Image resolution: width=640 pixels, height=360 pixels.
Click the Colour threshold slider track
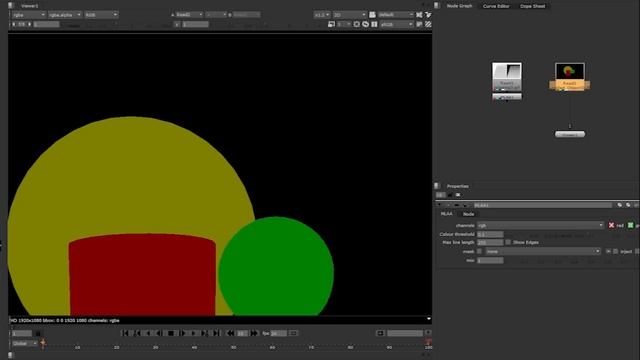click(x=571, y=234)
